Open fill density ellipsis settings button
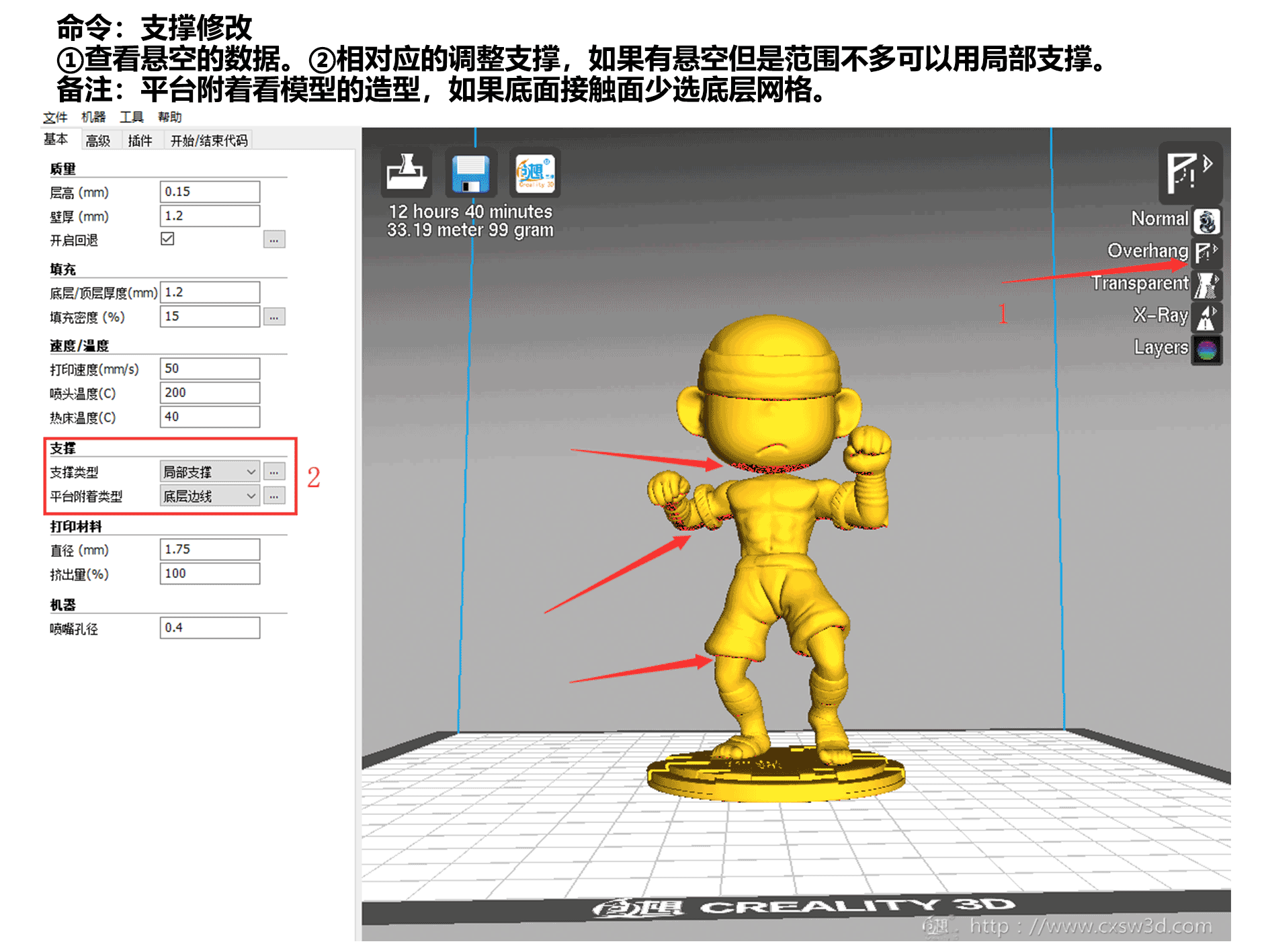1262x952 pixels. click(274, 316)
